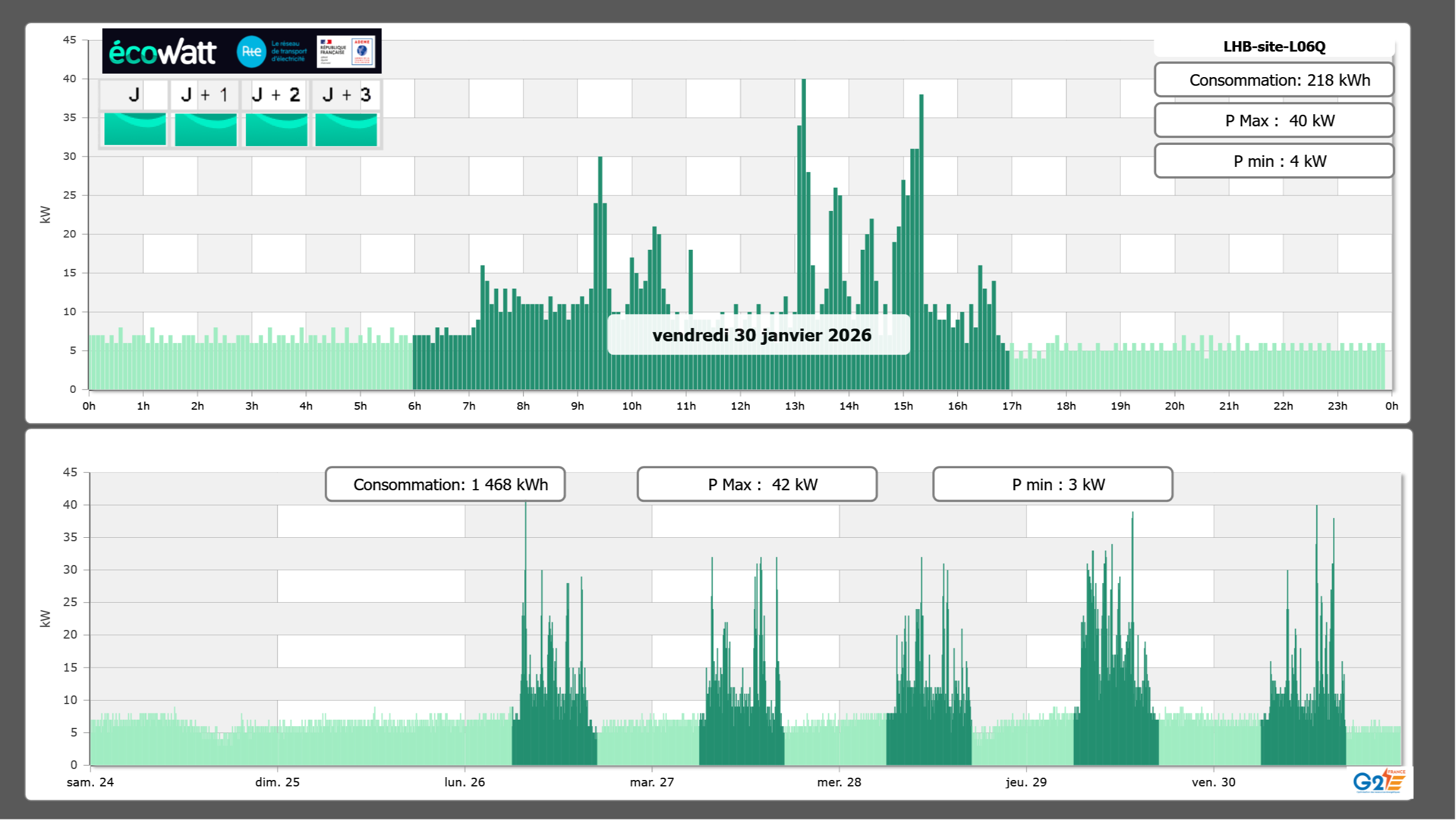Viewport: 1456px width, 820px height.
Task: Click the jeu. 29 label on weekly axis
Action: (1026, 782)
